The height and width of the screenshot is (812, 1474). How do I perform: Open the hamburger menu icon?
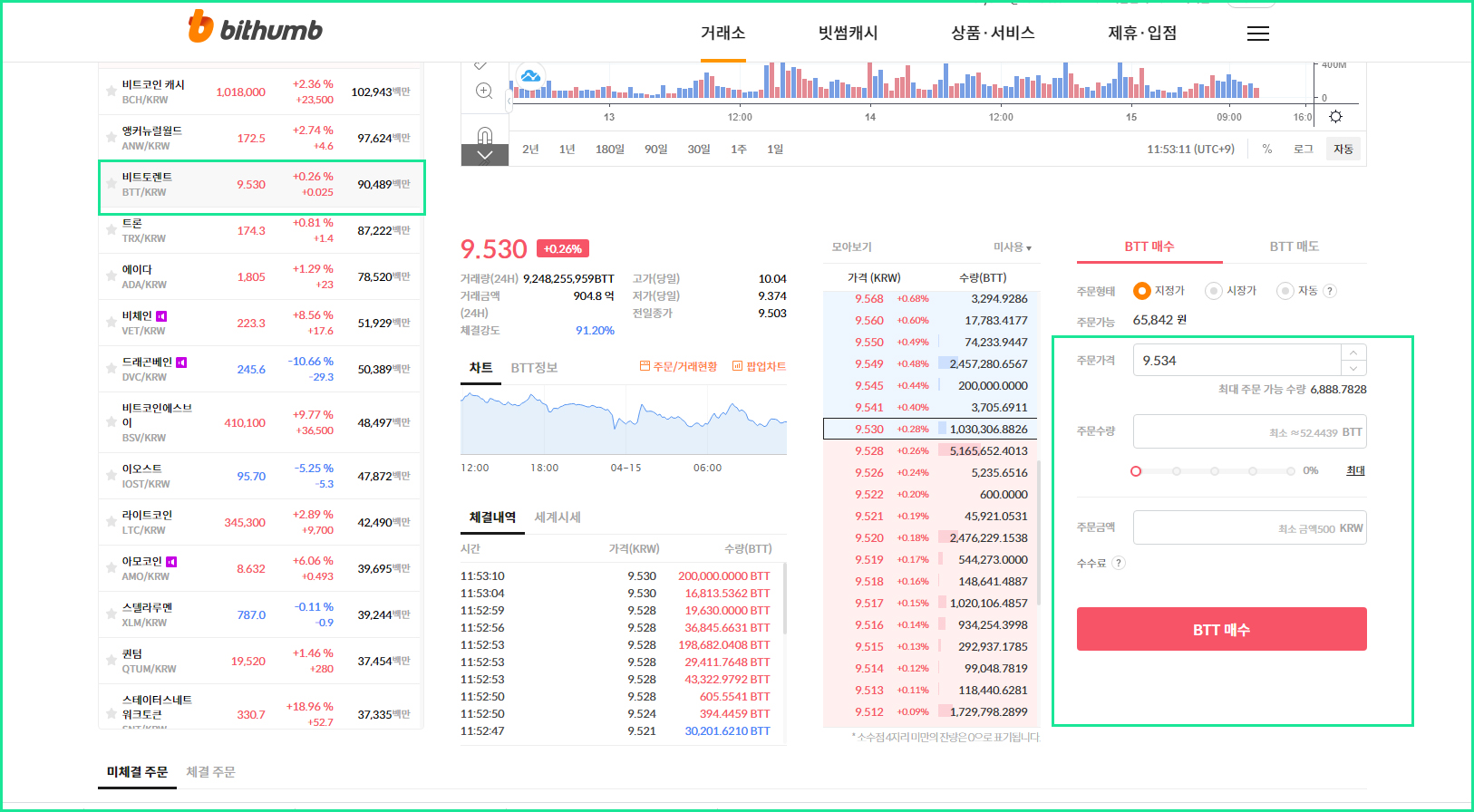[1257, 34]
